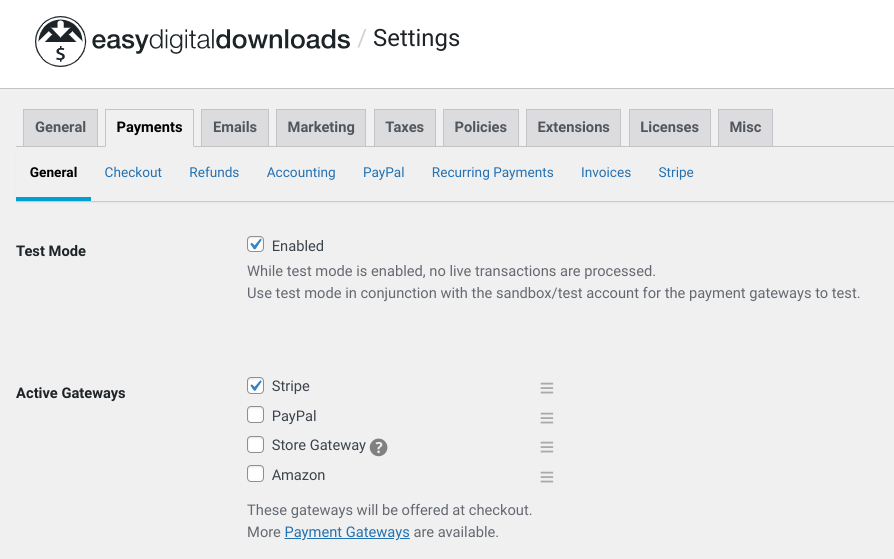Open the Extensions tab

pyautogui.click(x=573, y=127)
